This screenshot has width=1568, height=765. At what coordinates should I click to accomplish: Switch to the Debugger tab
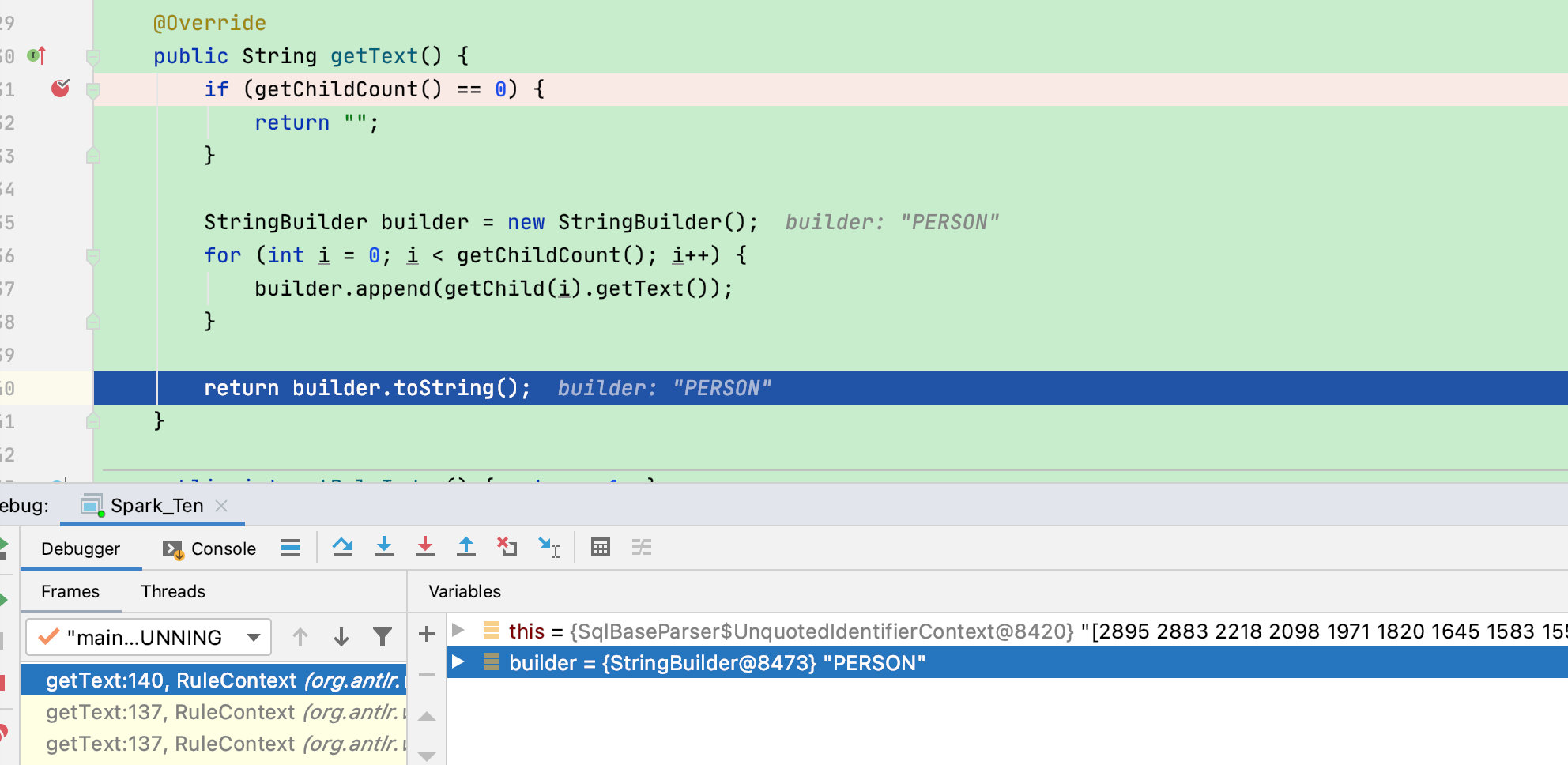pyautogui.click(x=81, y=548)
